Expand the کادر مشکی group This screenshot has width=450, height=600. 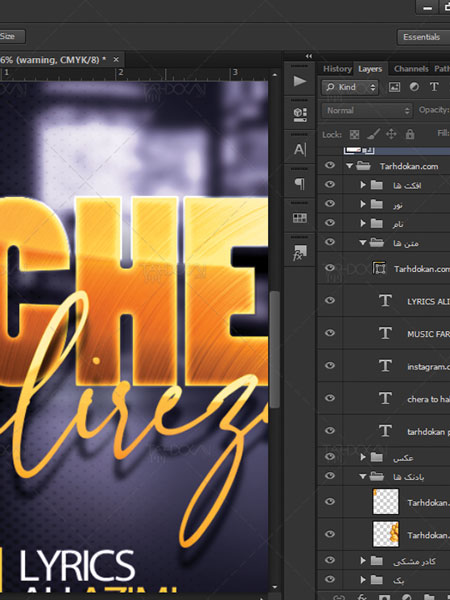click(x=363, y=561)
